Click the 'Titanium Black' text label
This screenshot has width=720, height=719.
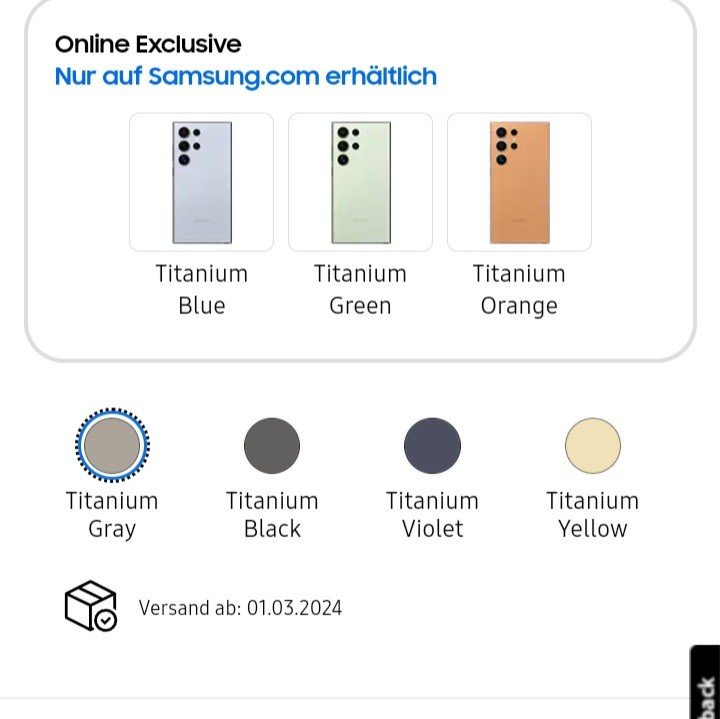click(x=272, y=515)
